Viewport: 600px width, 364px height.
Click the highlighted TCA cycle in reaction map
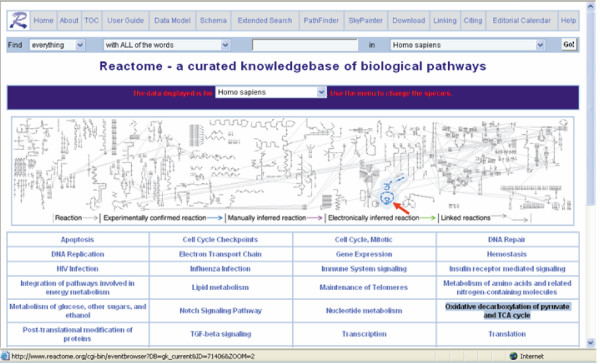[x=387, y=199]
